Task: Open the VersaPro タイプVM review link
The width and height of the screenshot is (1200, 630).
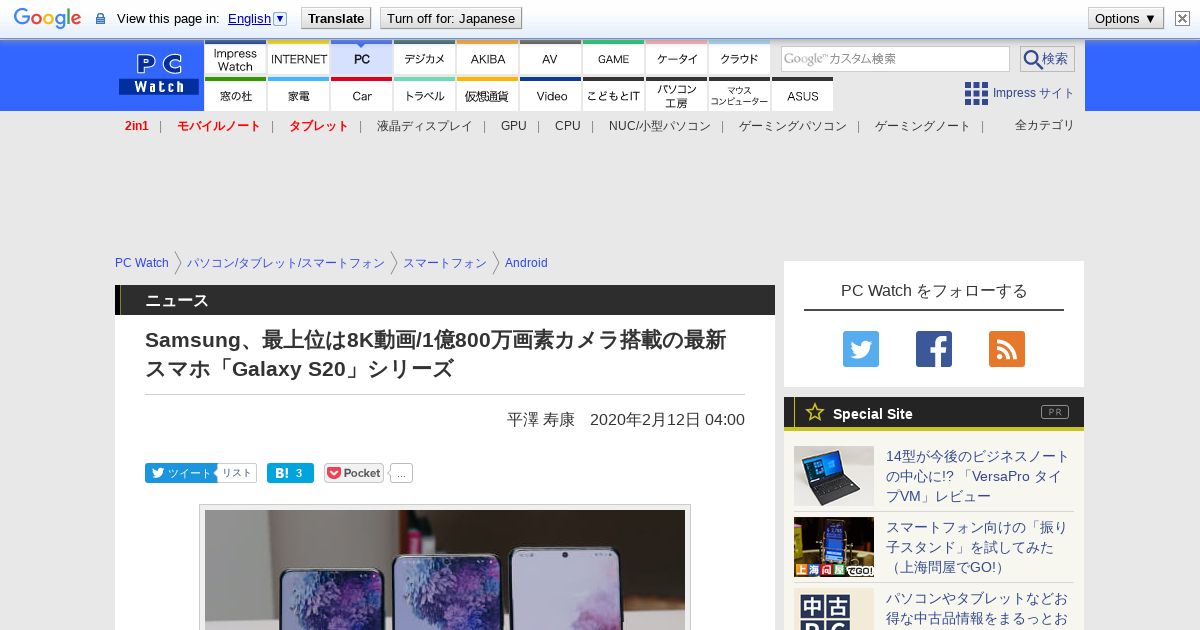Action: [978, 476]
